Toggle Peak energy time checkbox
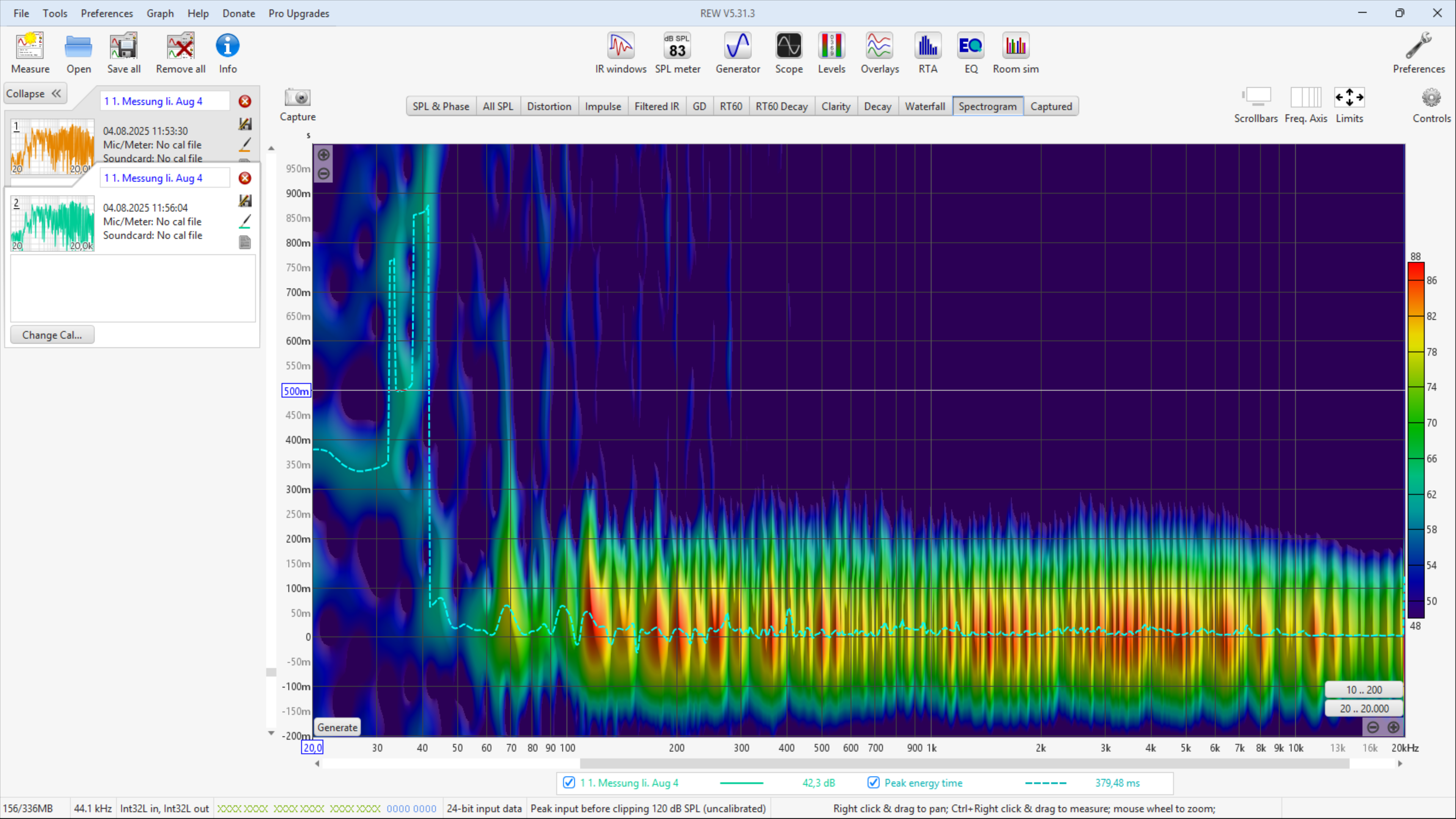Screen dimensions: 1456x819 coord(873,782)
